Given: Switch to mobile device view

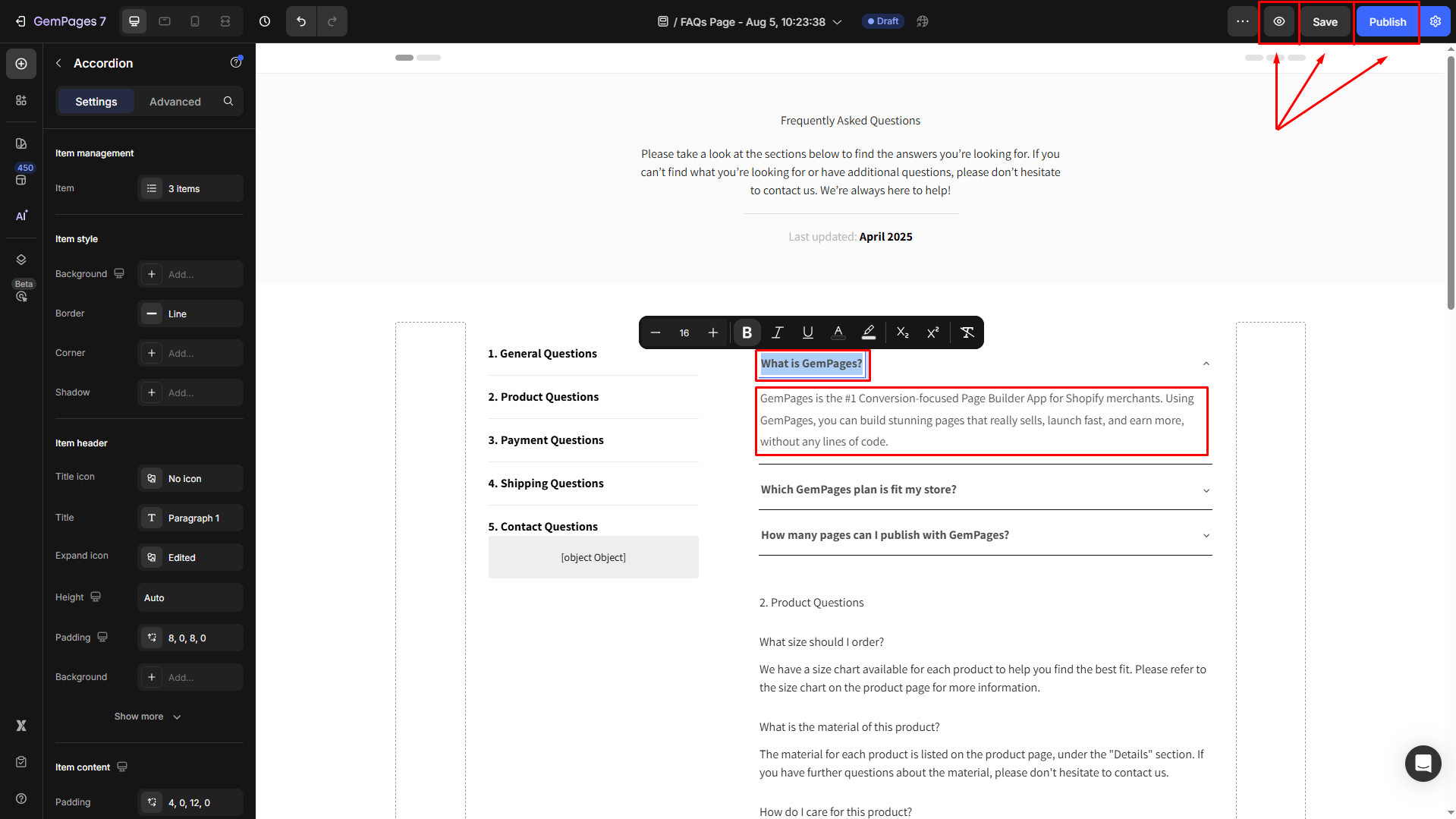Looking at the screenshot, I should (195, 21).
